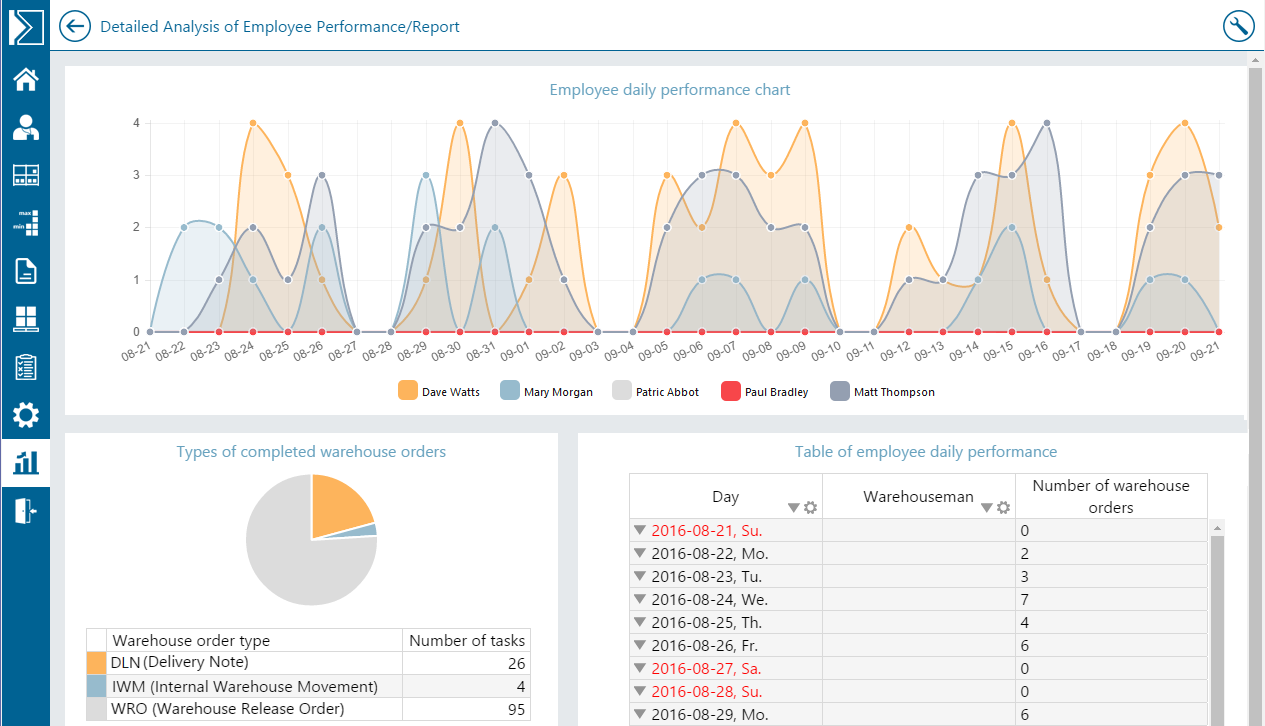Open the gear configuration sidebar icon
The image size is (1265, 726).
(25, 414)
